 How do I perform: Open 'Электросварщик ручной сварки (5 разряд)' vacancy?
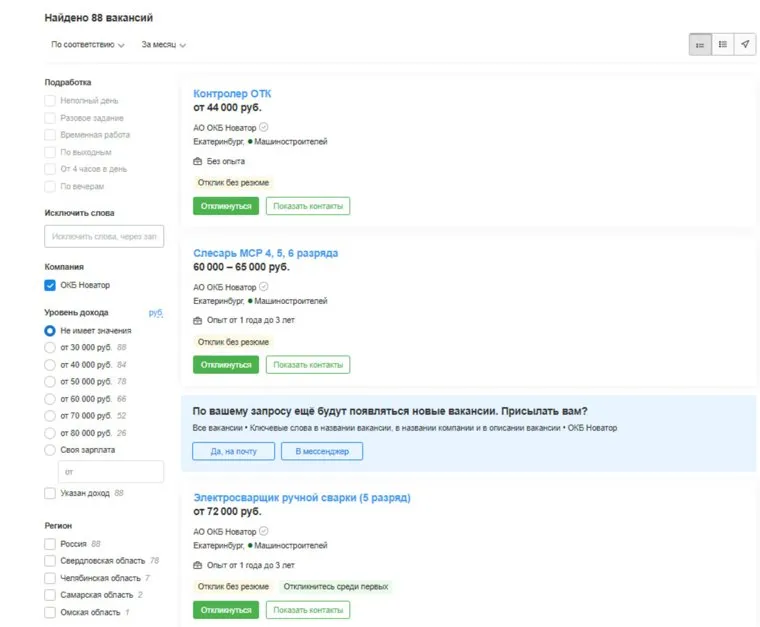301,498
